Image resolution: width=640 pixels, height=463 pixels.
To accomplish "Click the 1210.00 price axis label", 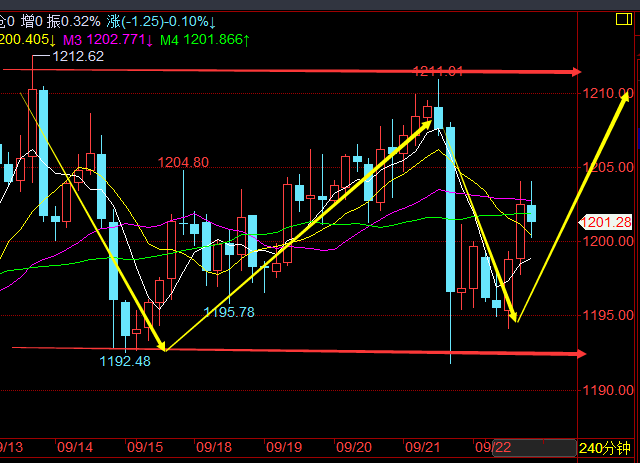I will pos(608,93).
